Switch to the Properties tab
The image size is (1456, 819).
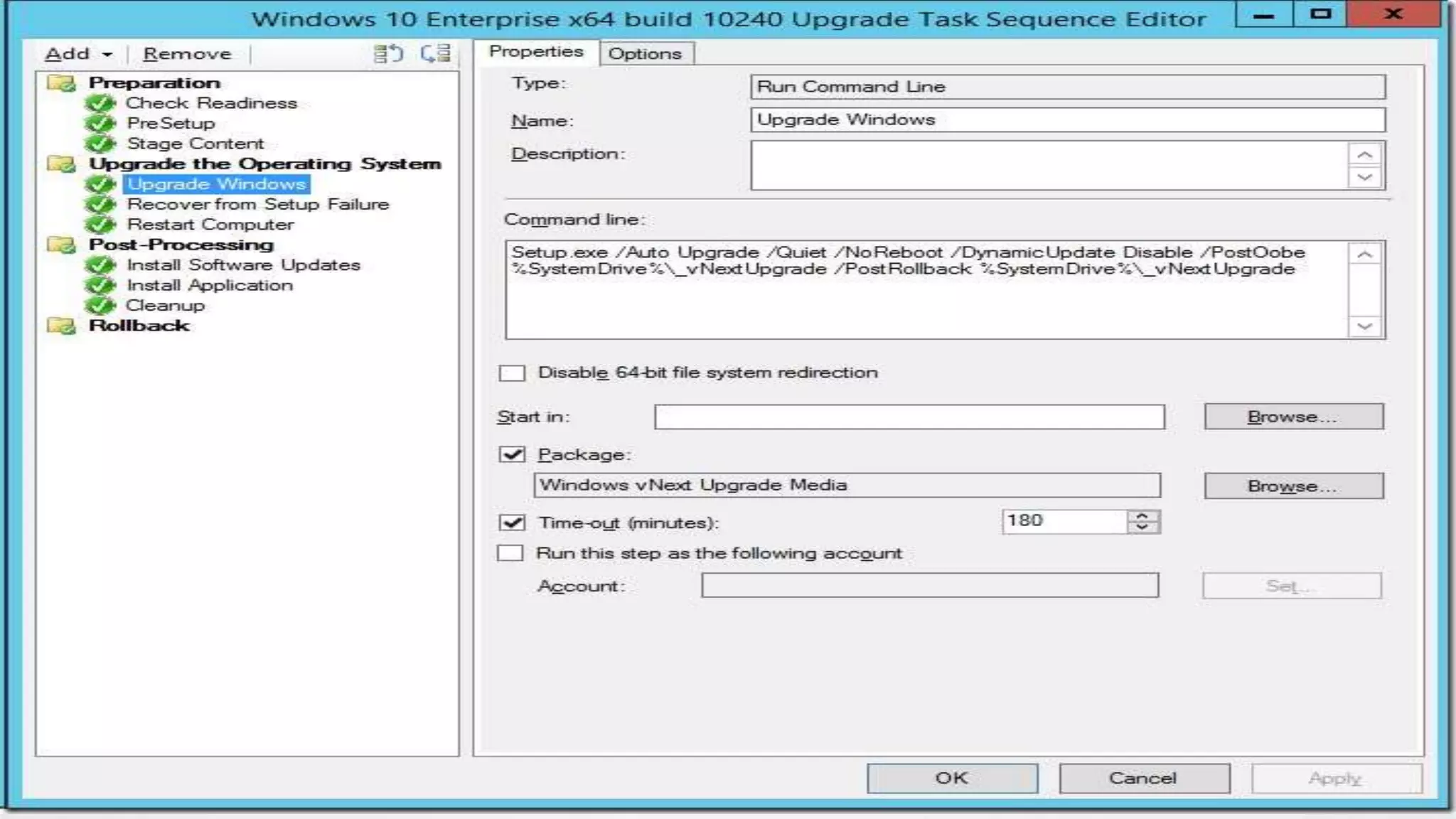(x=536, y=52)
